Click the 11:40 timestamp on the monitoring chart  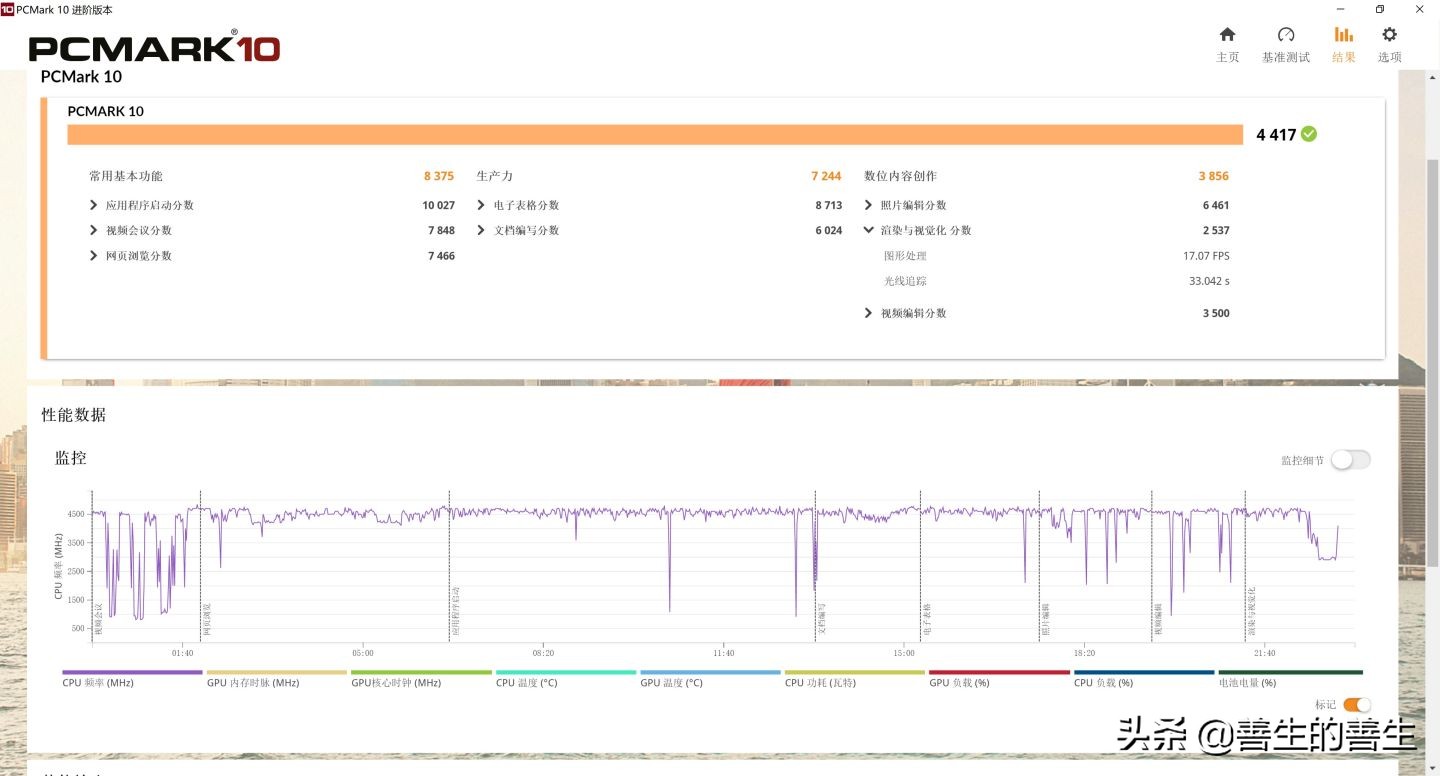coord(723,652)
